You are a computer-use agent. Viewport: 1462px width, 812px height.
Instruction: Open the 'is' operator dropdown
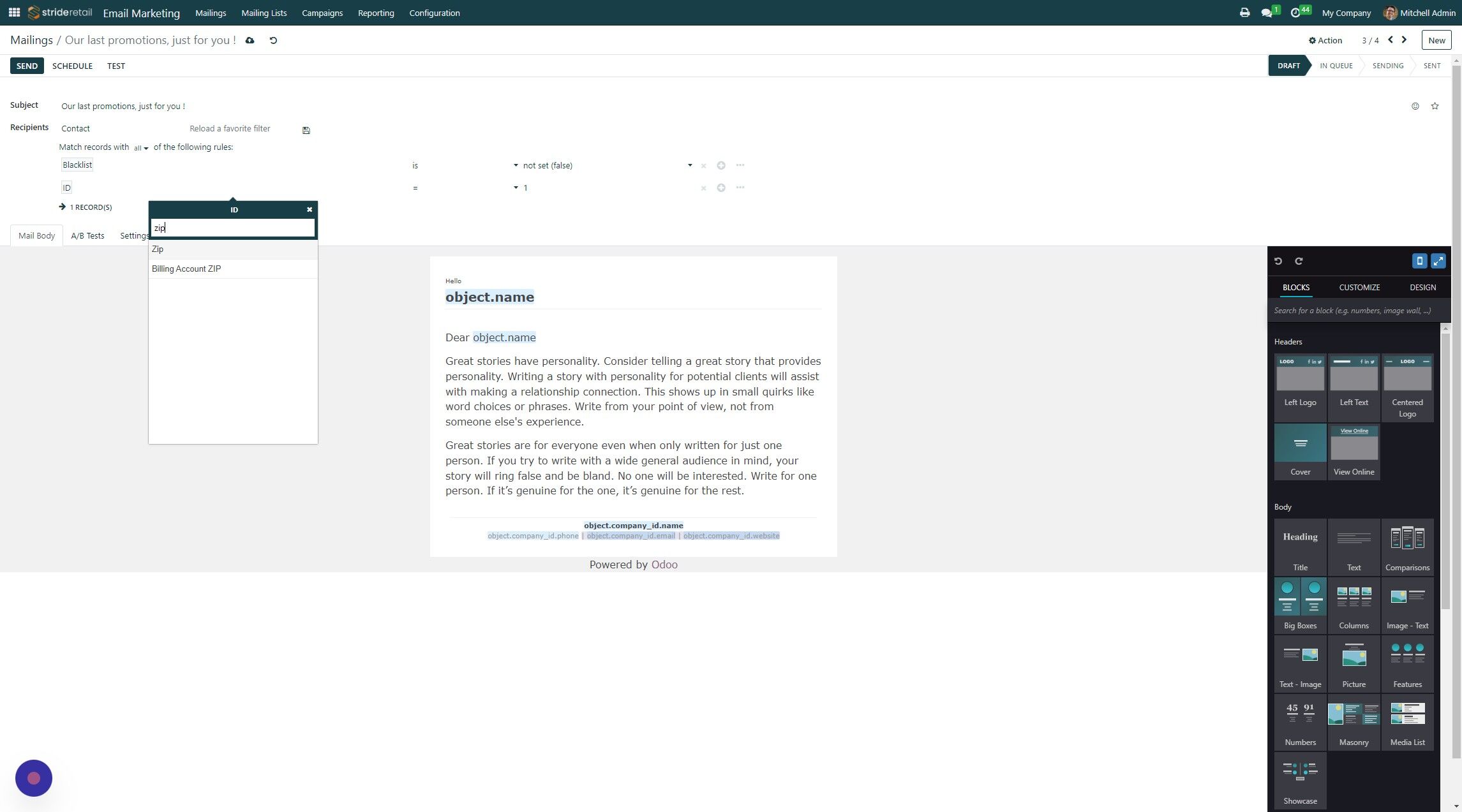click(465, 165)
